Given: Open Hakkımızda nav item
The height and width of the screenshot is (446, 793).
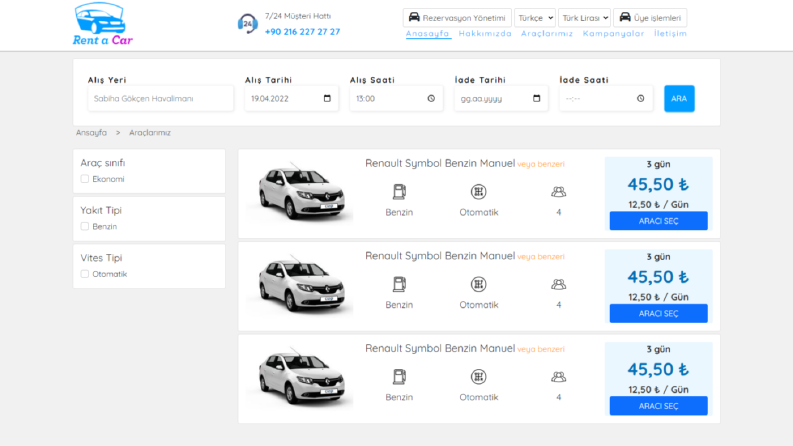Looking at the screenshot, I should pos(485,33).
